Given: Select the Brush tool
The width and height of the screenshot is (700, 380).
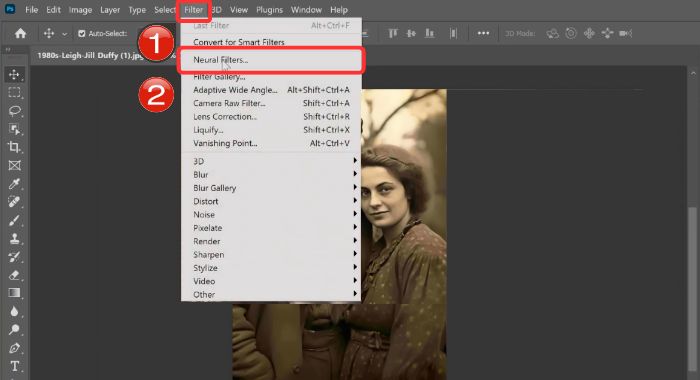Looking at the screenshot, I should tap(14, 220).
